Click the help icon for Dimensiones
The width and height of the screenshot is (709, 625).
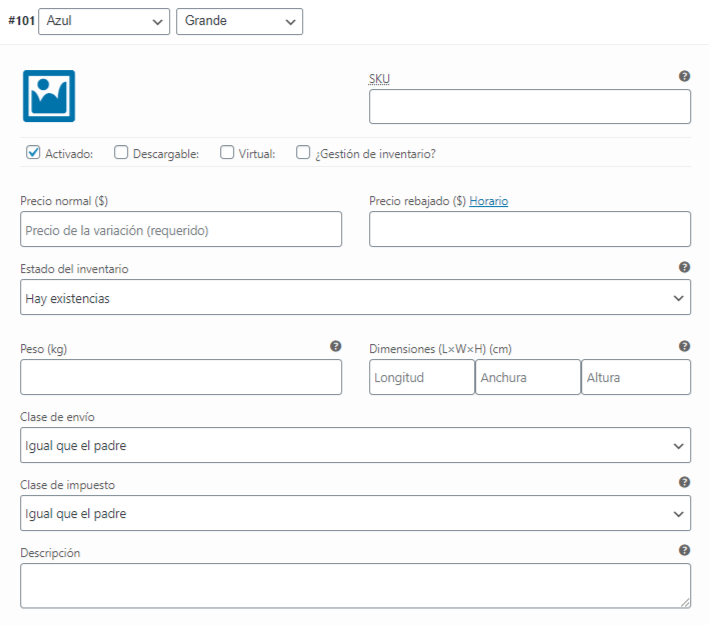[x=684, y=346]
